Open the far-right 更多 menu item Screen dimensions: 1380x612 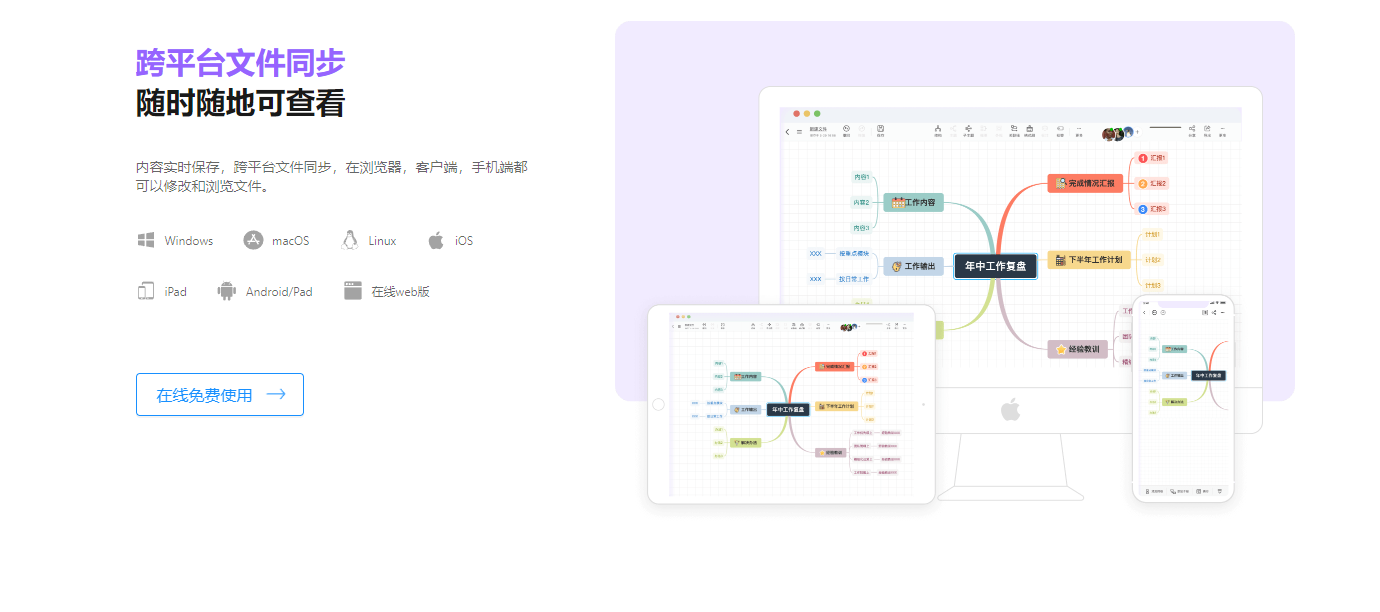pyautogui.click(x=1223, y=130)
